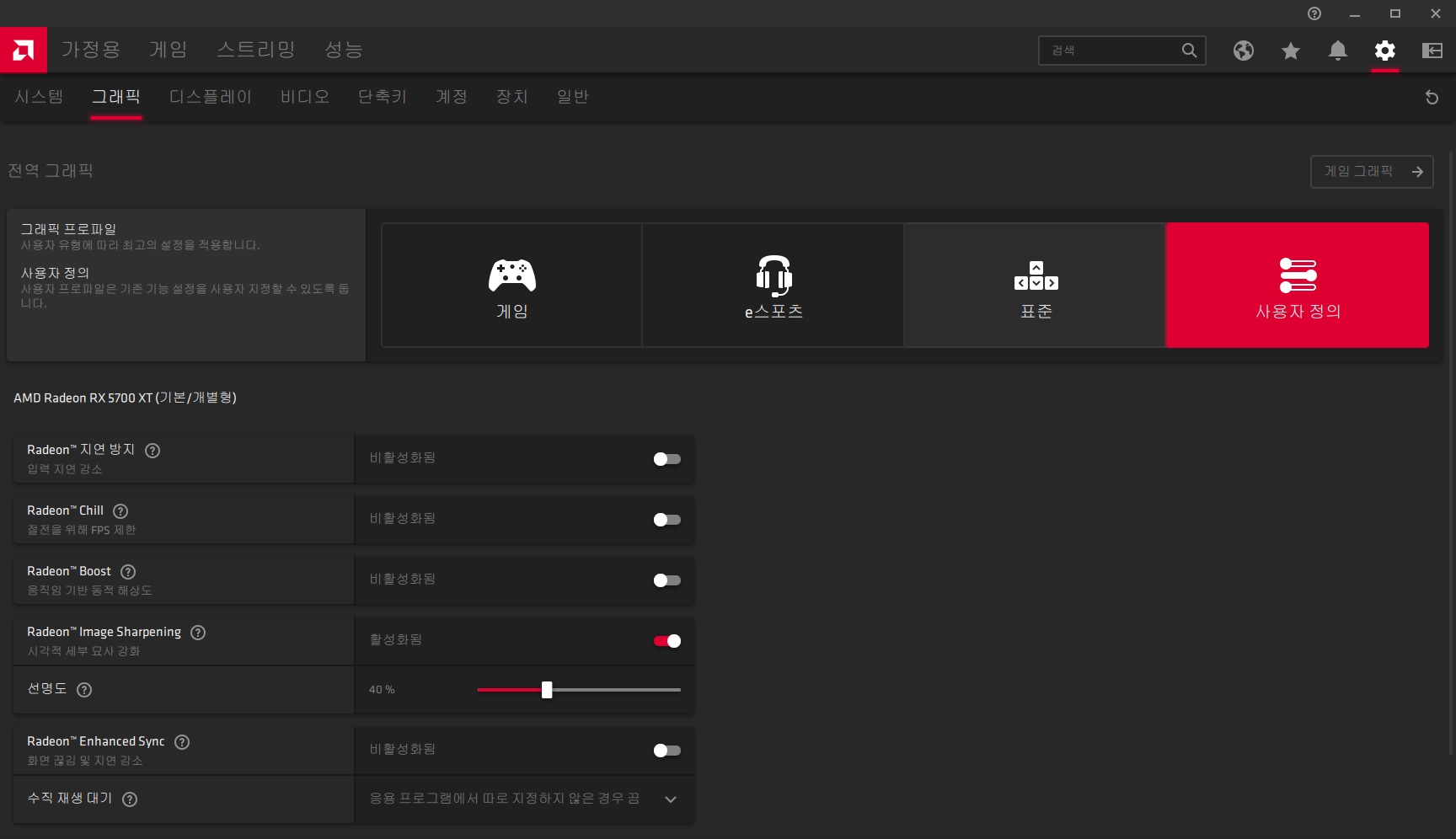Select the 게임 gamepad profile
The image size is (1456, 839).
pos(511,285)
